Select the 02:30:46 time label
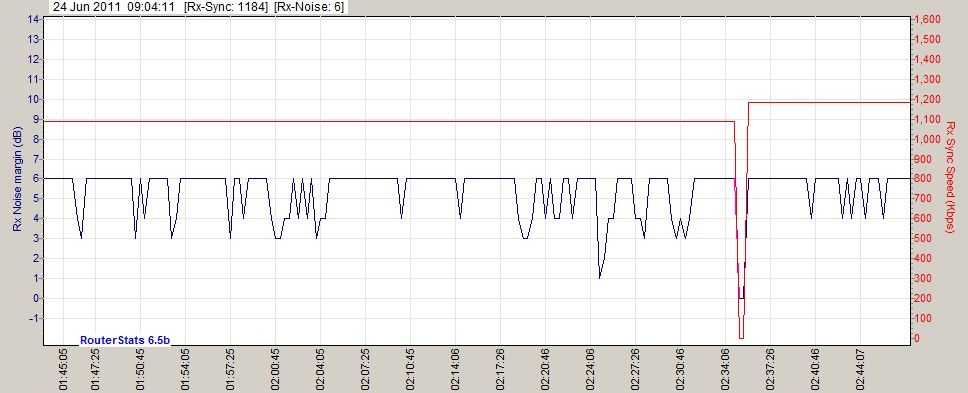968x393 pixels. [681, 370]
